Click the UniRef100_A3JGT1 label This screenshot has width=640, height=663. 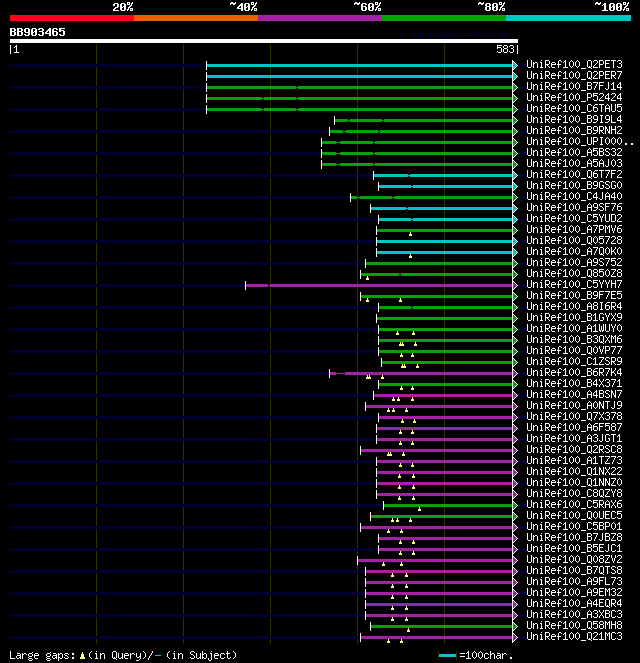coord(574,438)
